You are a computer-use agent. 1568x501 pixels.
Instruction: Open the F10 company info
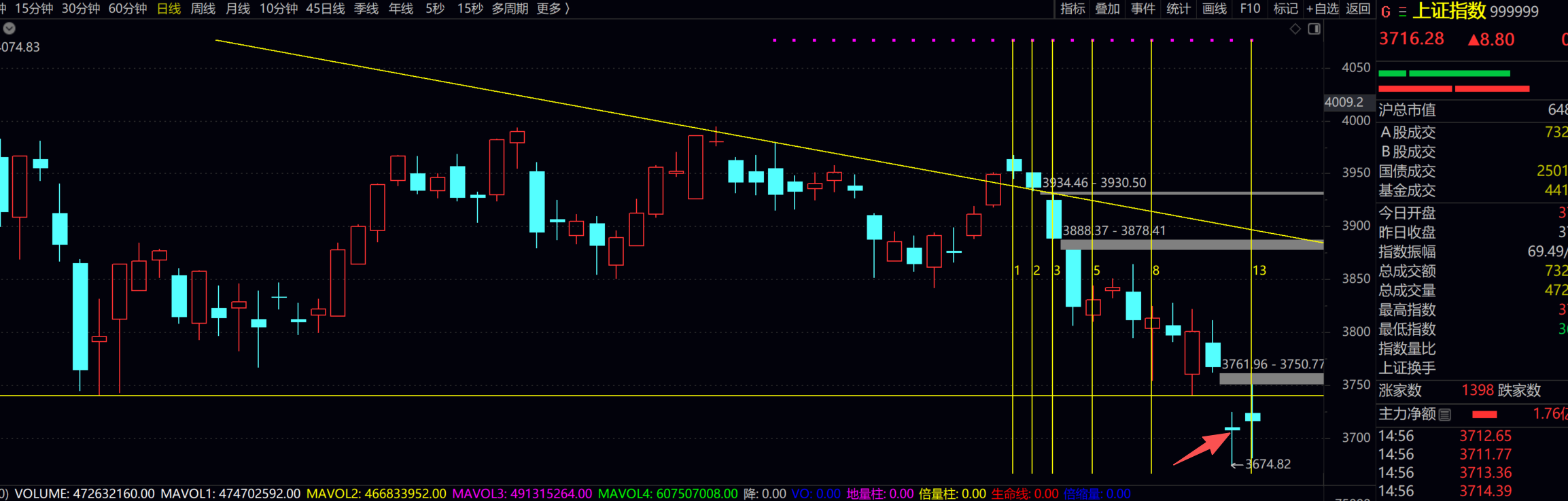click(1250, 9)
